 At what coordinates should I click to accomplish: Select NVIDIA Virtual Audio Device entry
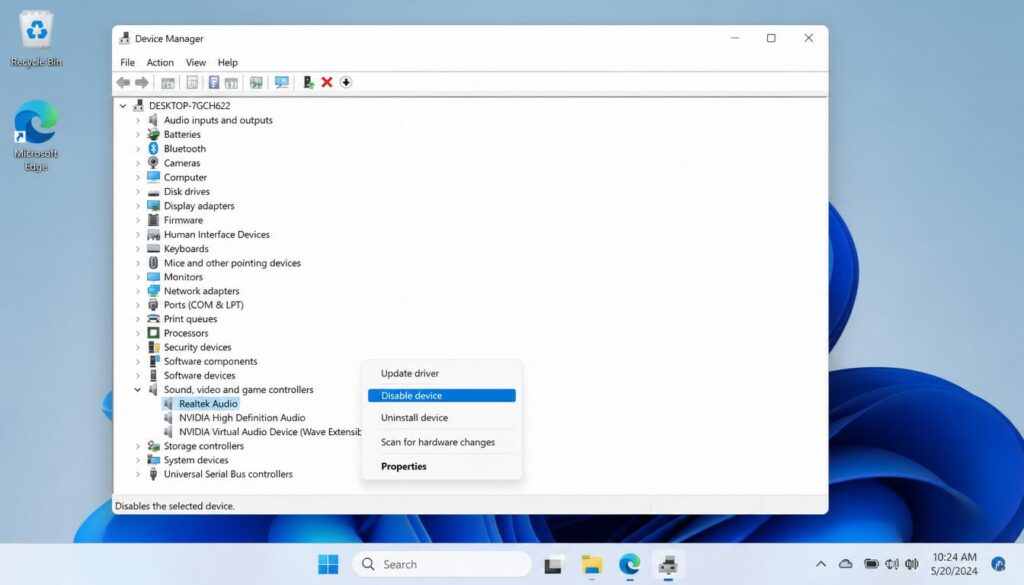tap(269, 432)
